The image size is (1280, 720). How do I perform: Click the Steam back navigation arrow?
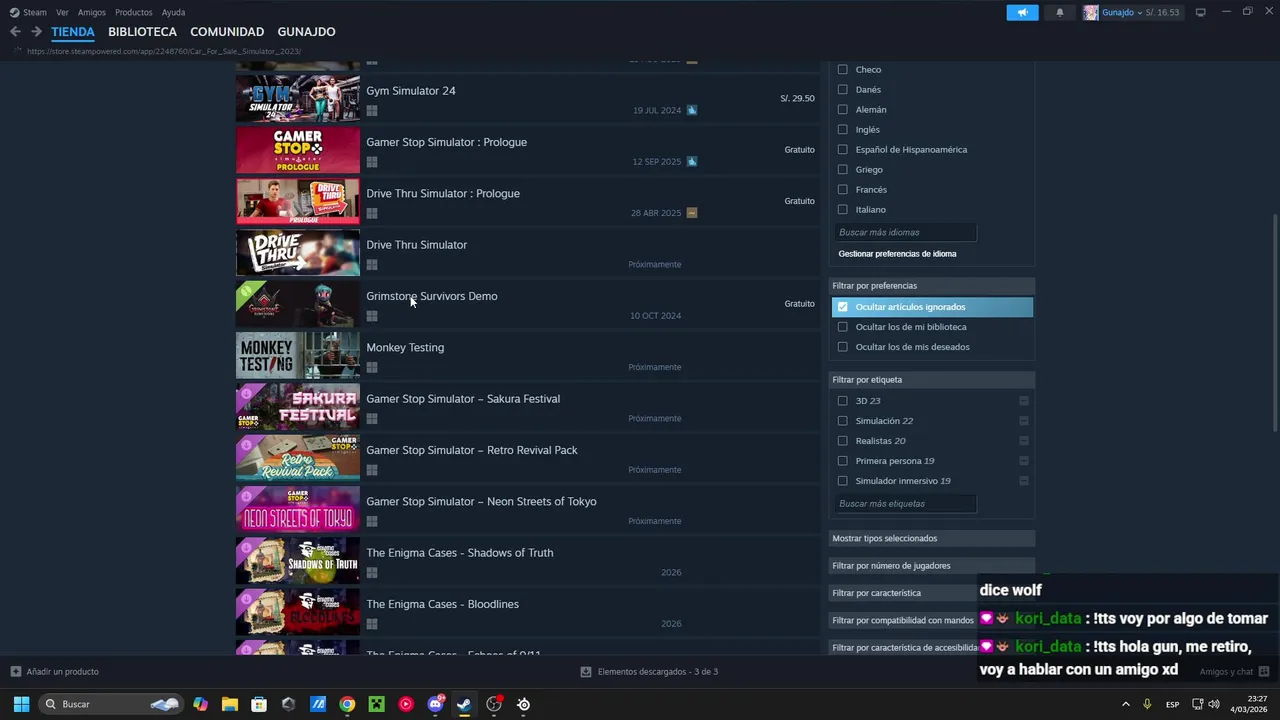coord(15,32)
